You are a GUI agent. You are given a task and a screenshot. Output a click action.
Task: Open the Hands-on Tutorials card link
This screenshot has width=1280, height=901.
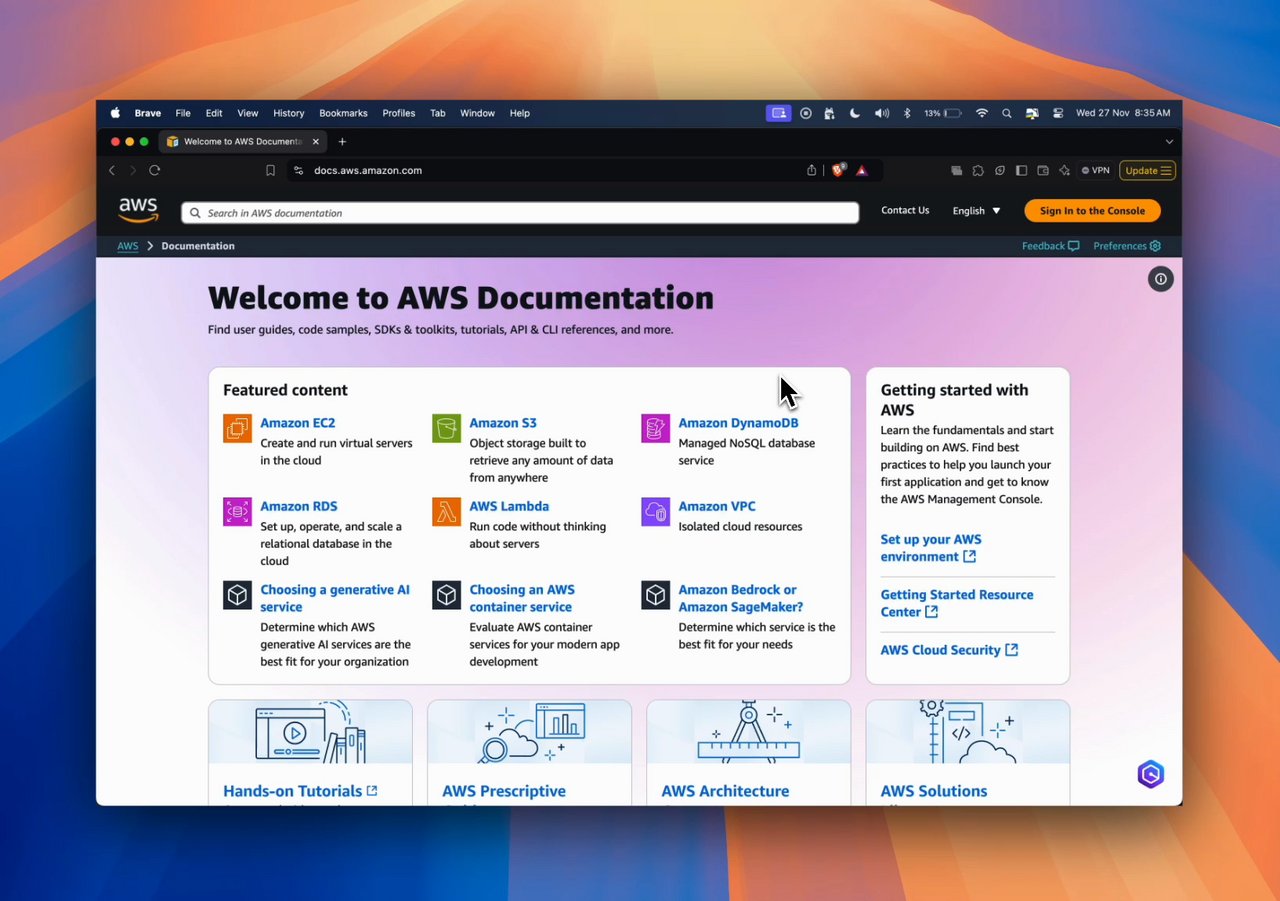[x=300, y=791]
